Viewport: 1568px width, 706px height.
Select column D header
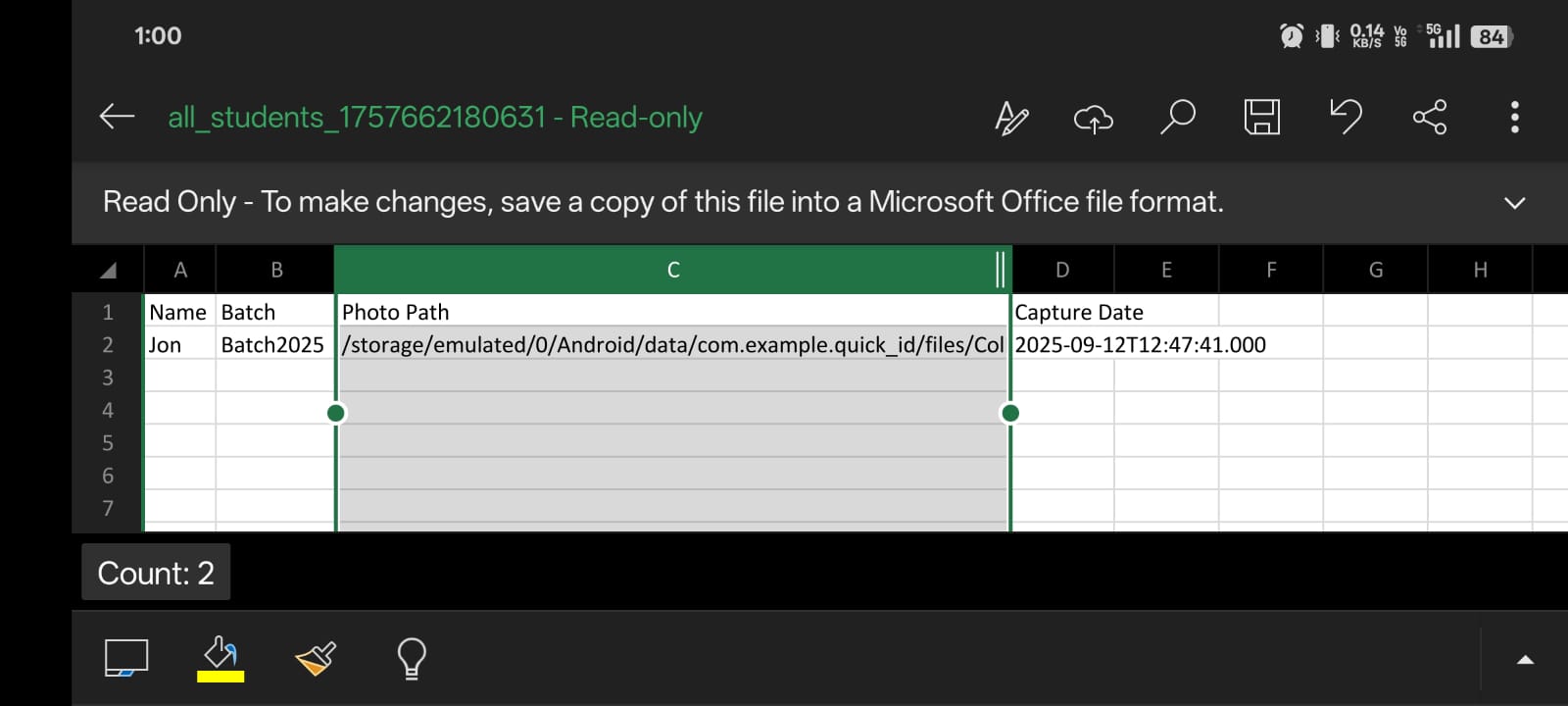(x=1062, y=270)
